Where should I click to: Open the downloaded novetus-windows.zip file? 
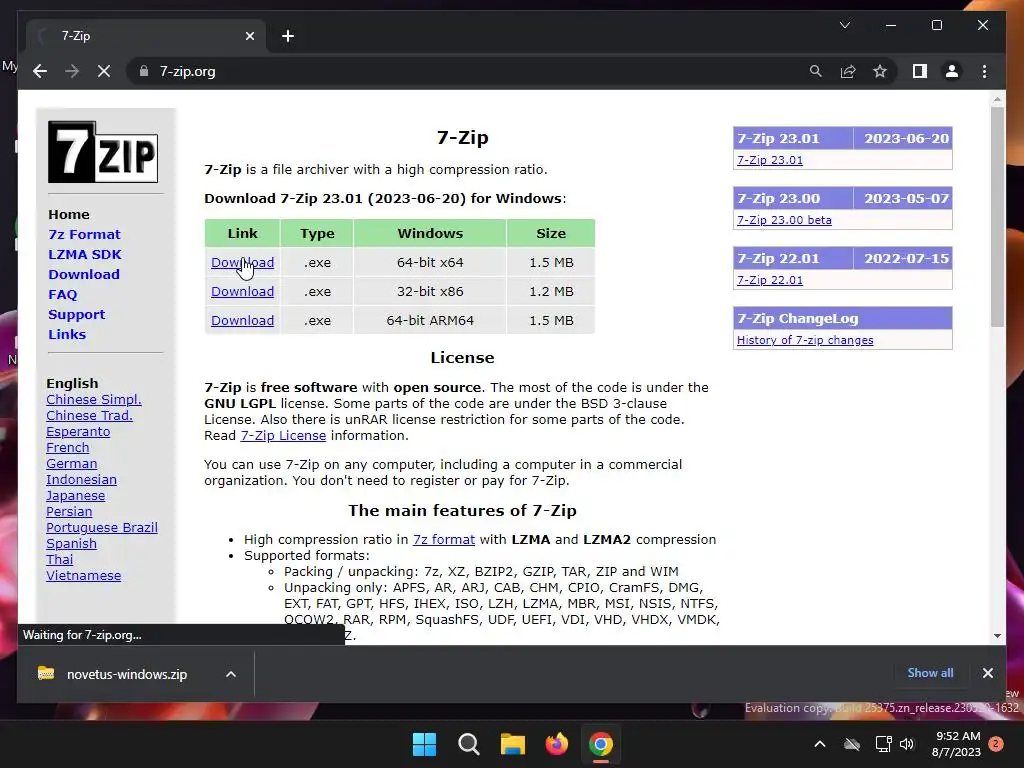[127, 674]
